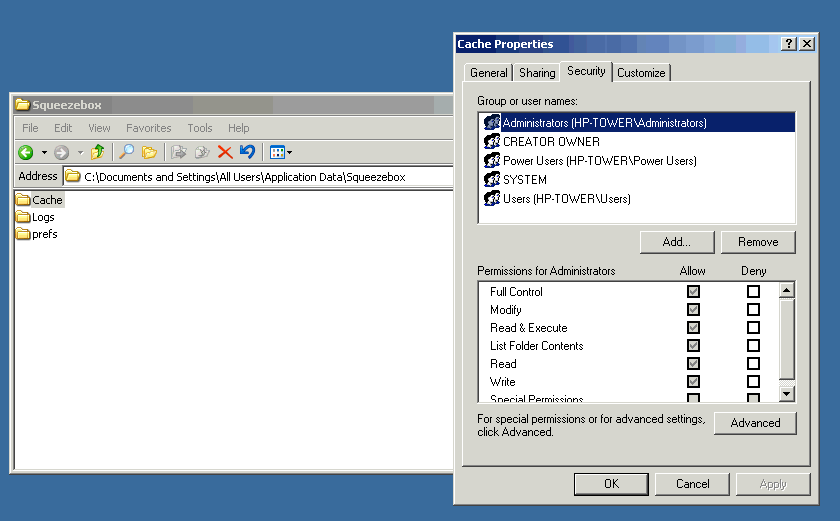Open the Customize tab
840x521 pixels.
tap(641, 73)
